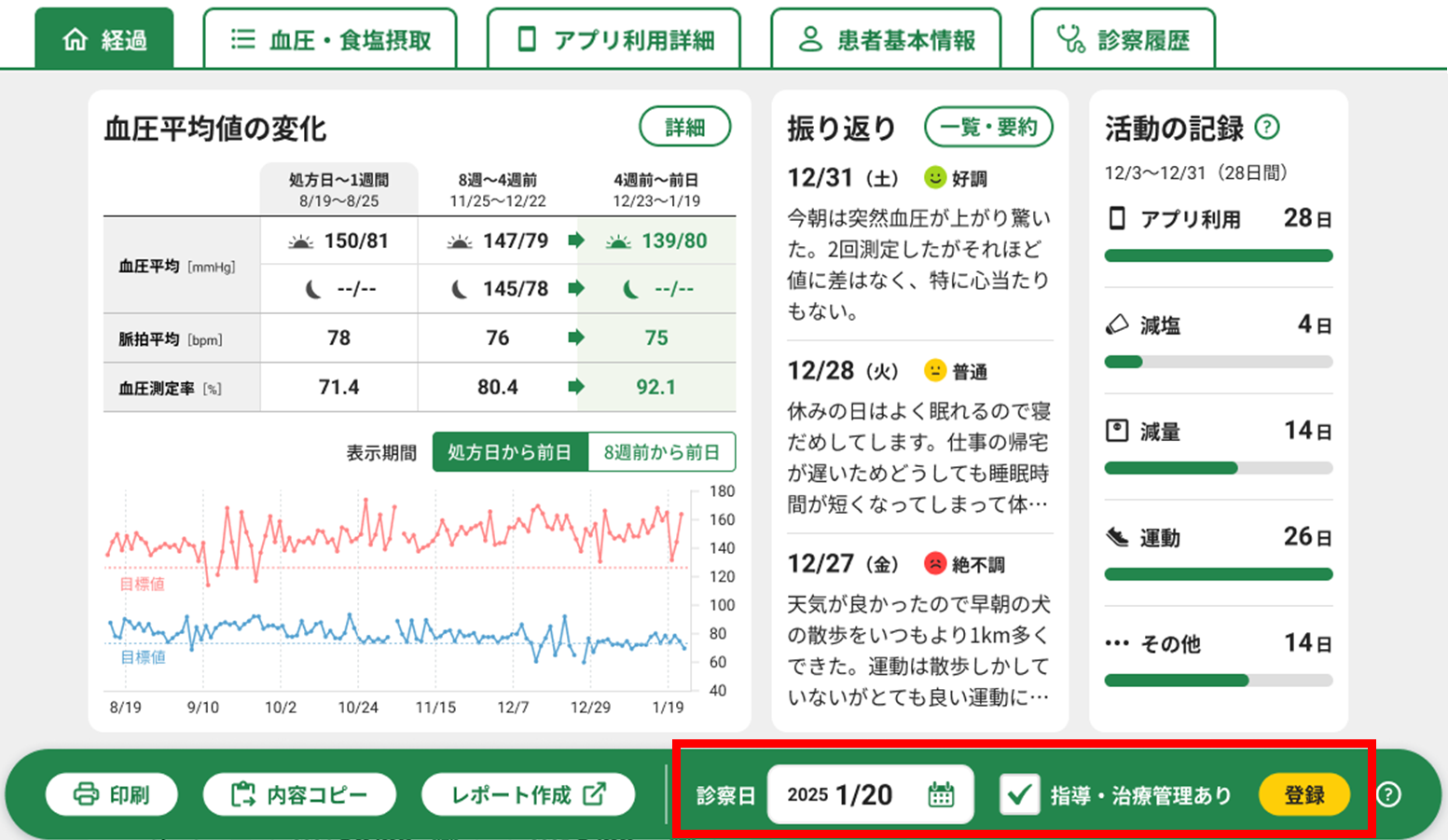Click the 一覧・要約 button
Viewport: 1448px width, 840px height.
988,127
